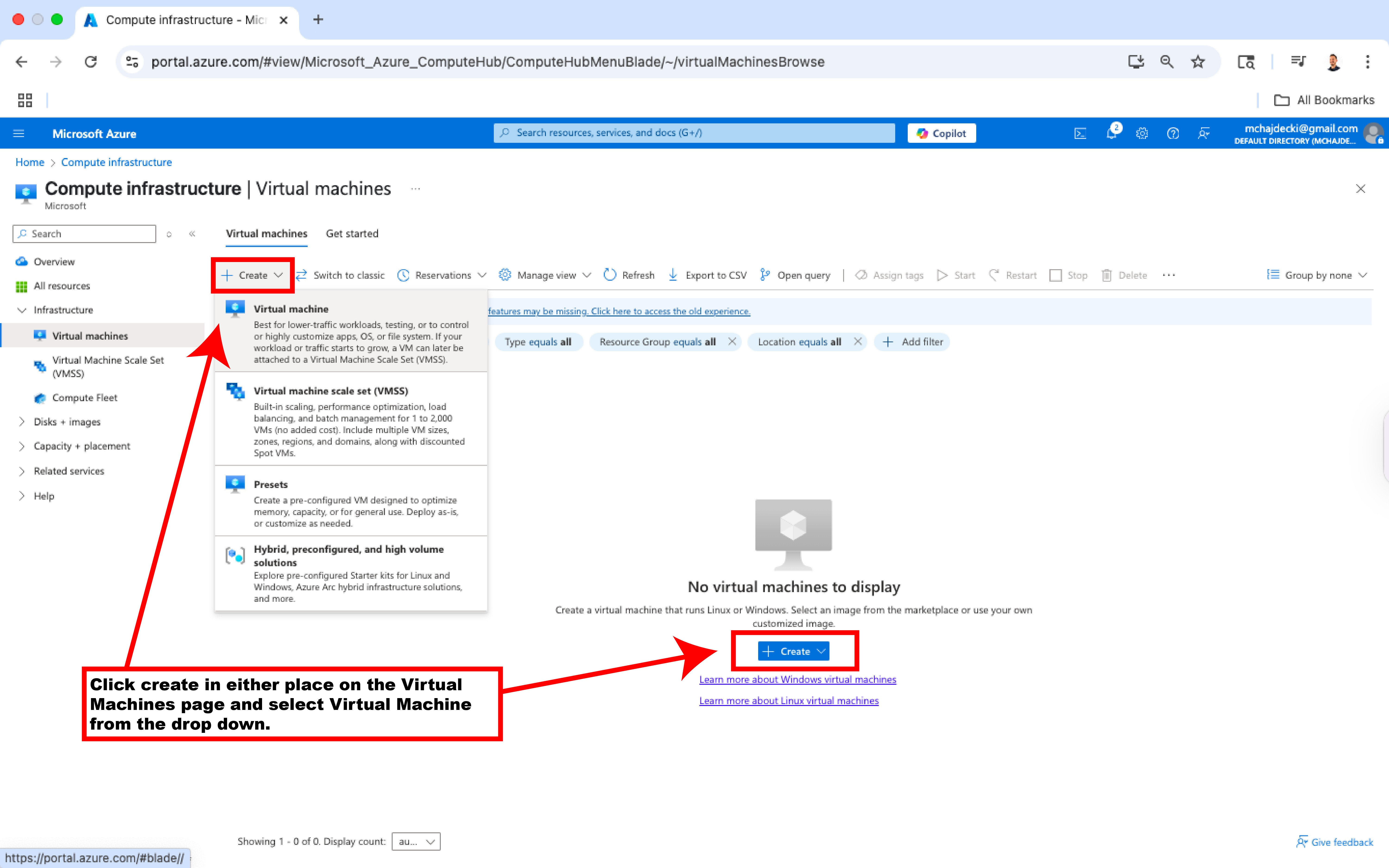Open the Reservations dropdown
This screenshot has width=1389, height=868.
pos(442,275)
